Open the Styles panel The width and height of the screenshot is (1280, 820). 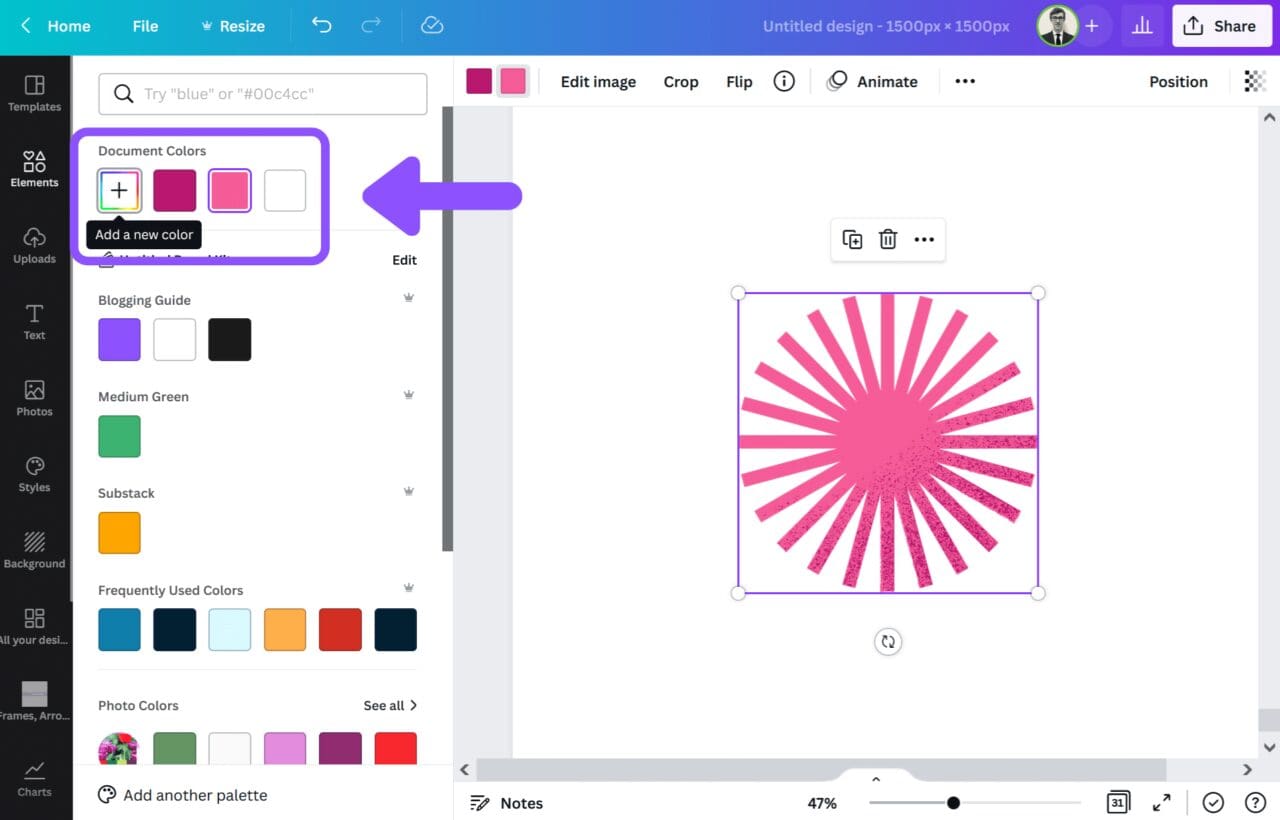[34, 475]
